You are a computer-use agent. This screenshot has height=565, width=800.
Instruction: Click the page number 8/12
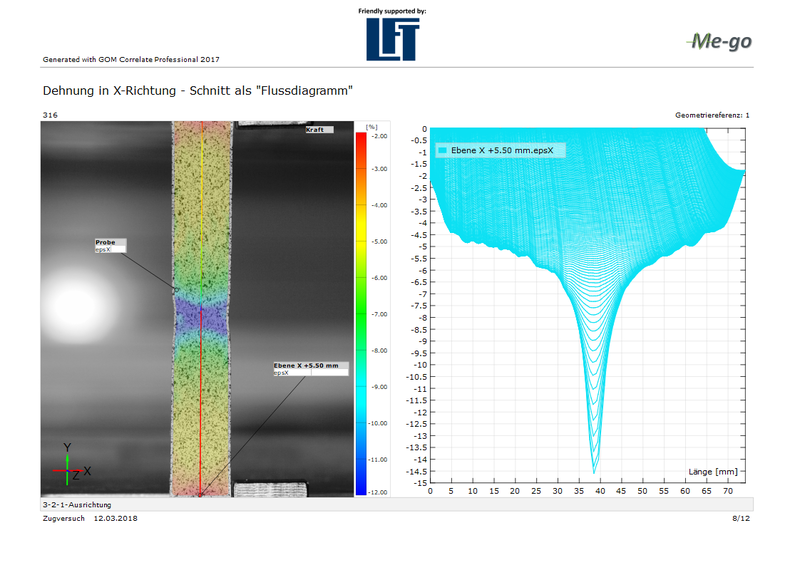tap(740, 520)
